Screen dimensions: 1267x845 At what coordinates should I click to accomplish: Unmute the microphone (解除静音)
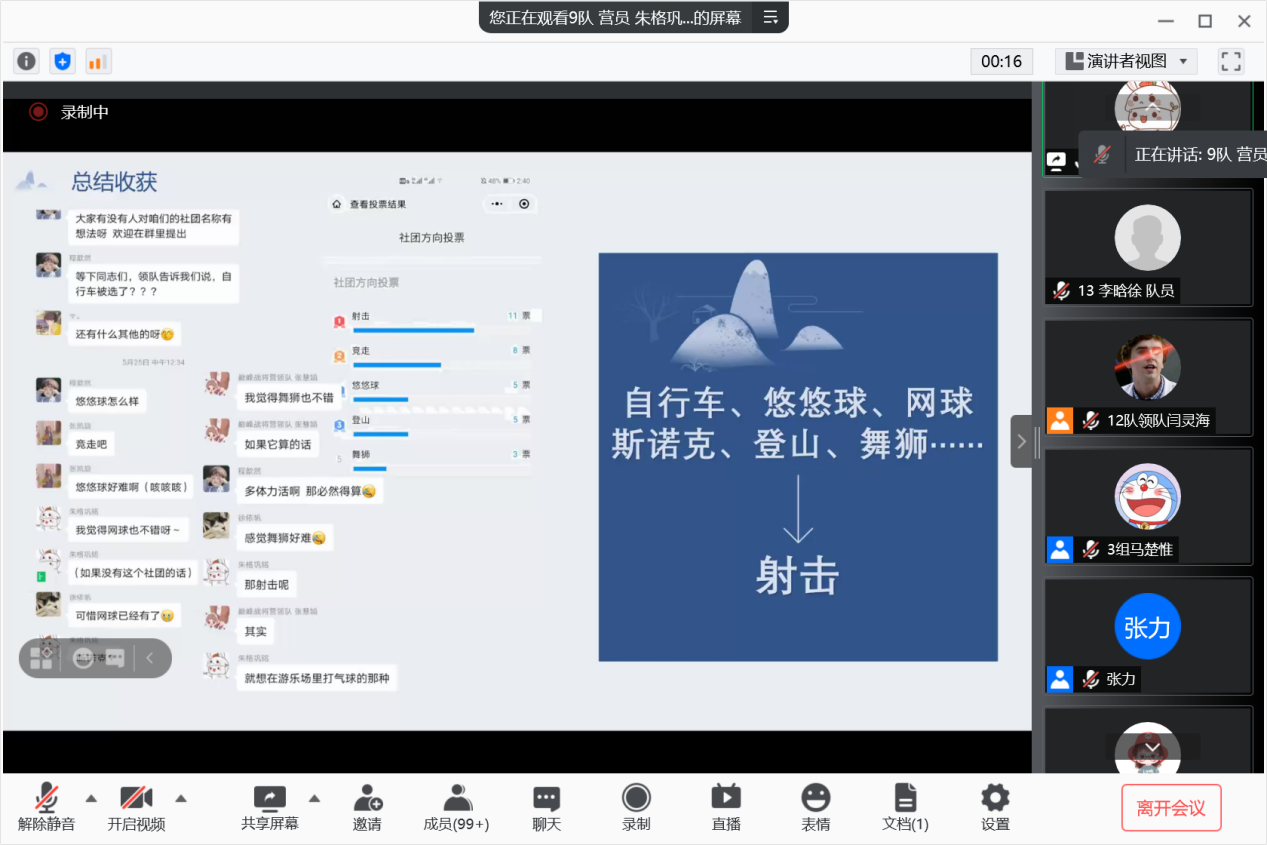[46, 807]
